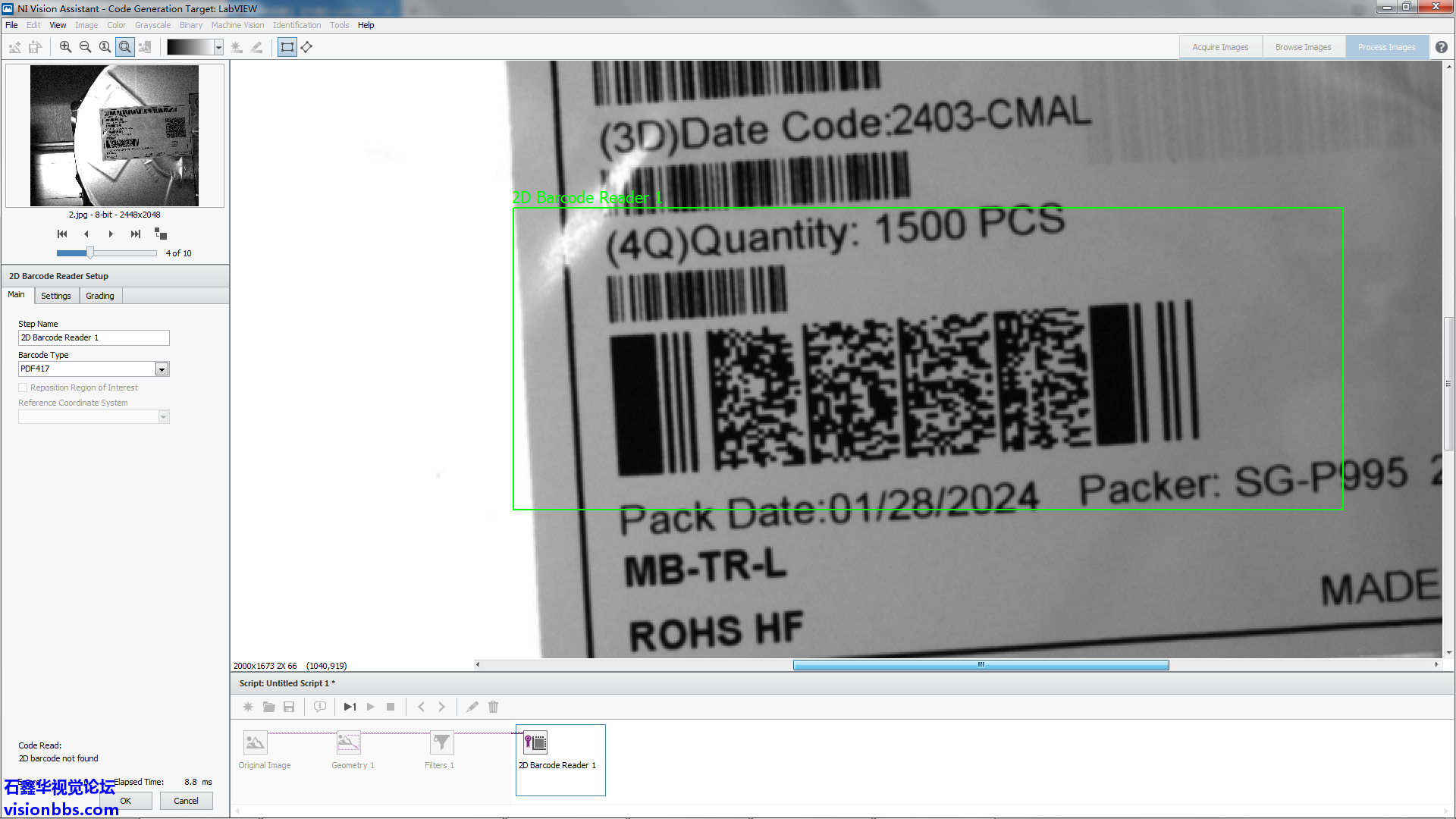Click the Zoom Out magnifier icon
The height and width of the screenshot is (819, 1456).
tap(85, 47)
